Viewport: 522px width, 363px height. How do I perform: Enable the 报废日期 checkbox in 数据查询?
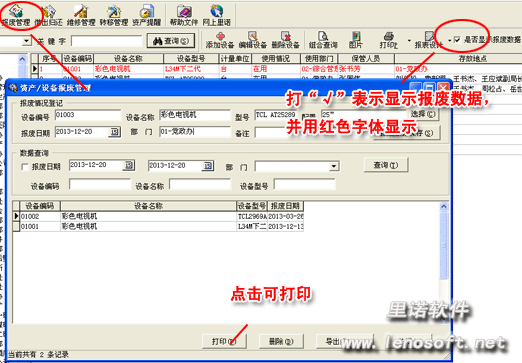coord(25,167)
